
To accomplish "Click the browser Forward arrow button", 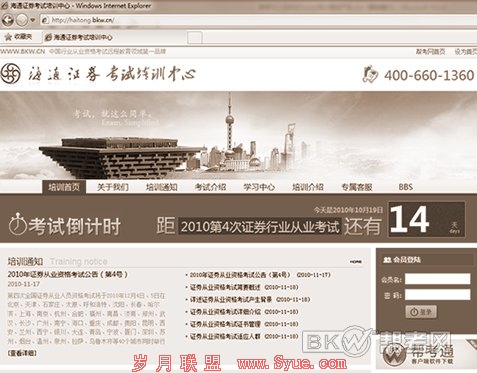I will pos(22,20).
